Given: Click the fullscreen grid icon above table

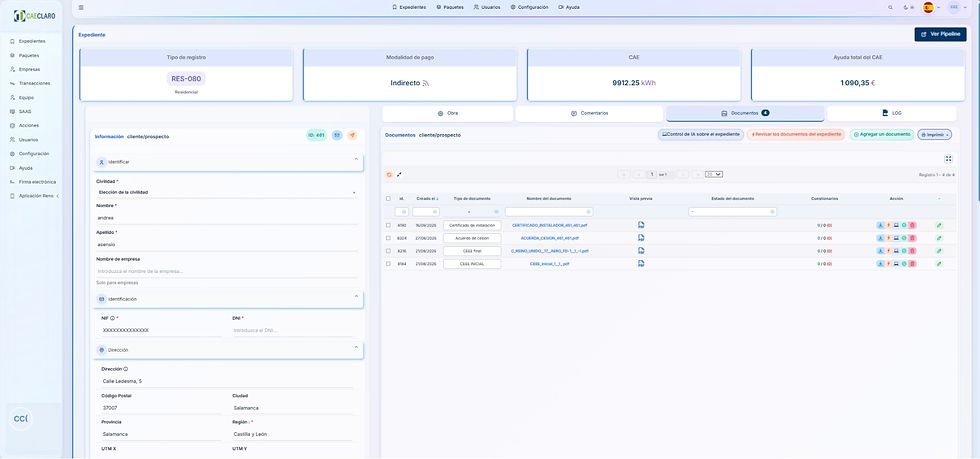Looking at the screenshot, I should tap(948, 159).
